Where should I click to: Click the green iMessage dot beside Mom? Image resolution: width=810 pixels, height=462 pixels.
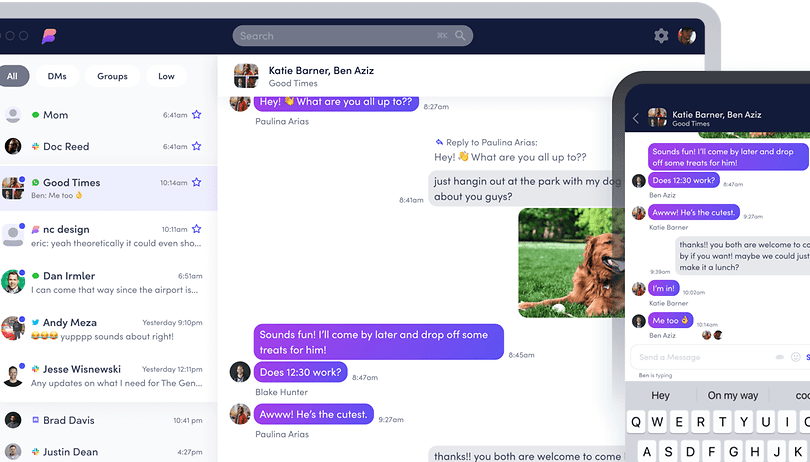[35, 115]
